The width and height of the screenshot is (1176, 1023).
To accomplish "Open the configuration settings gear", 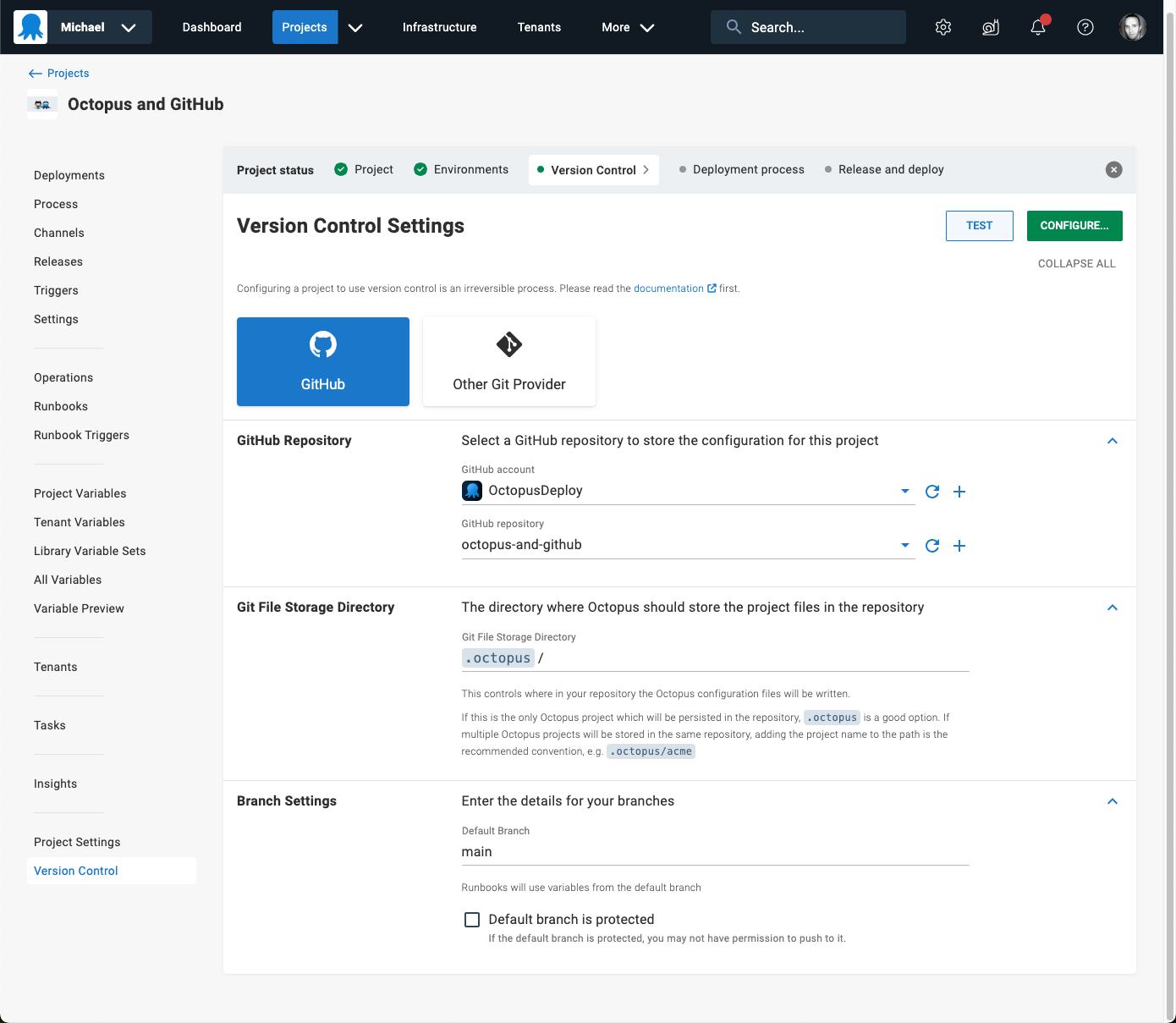I will 943,27.
